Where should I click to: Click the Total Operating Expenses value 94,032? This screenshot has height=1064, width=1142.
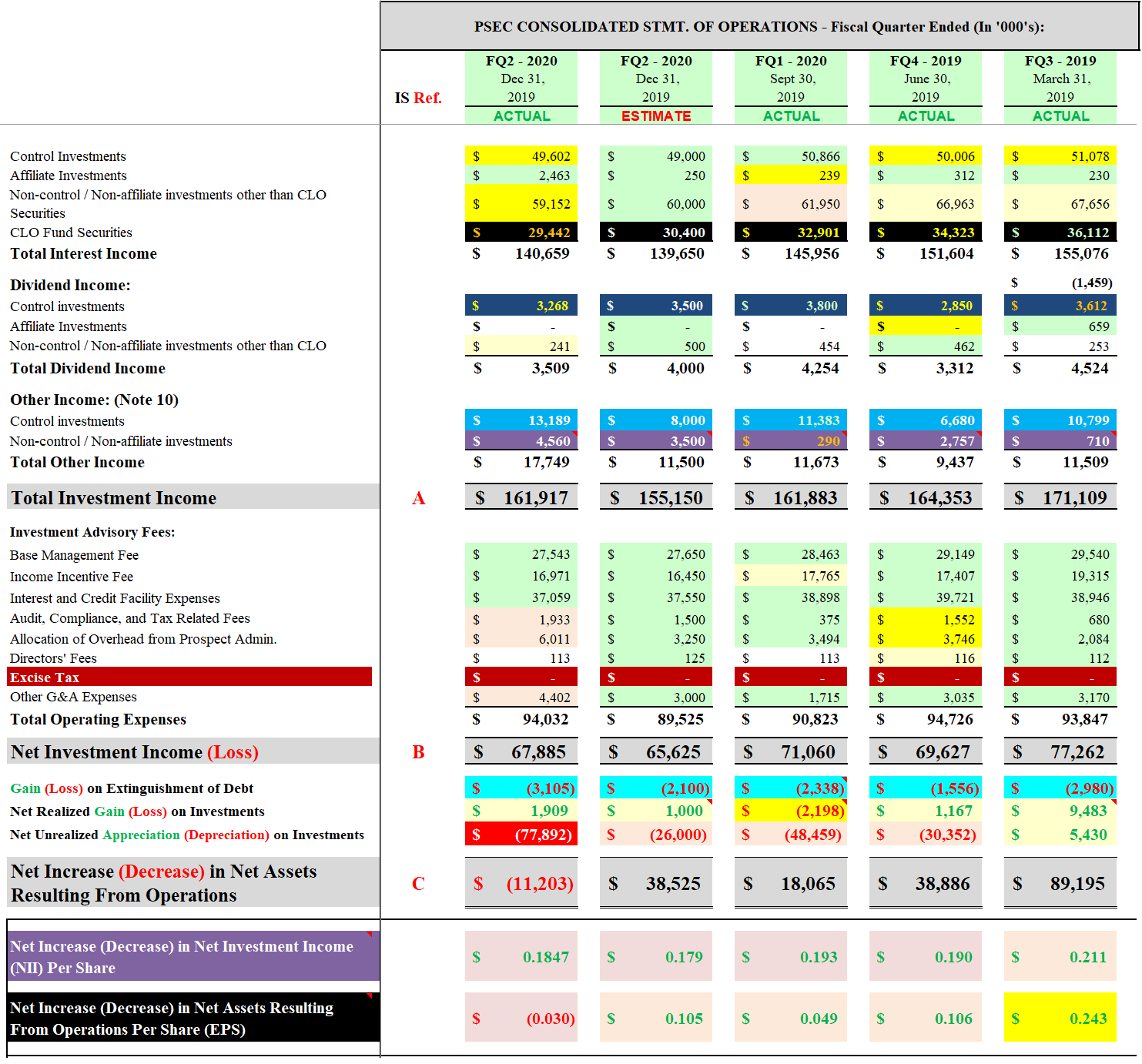pyautogui.click(x=545, y=719)
